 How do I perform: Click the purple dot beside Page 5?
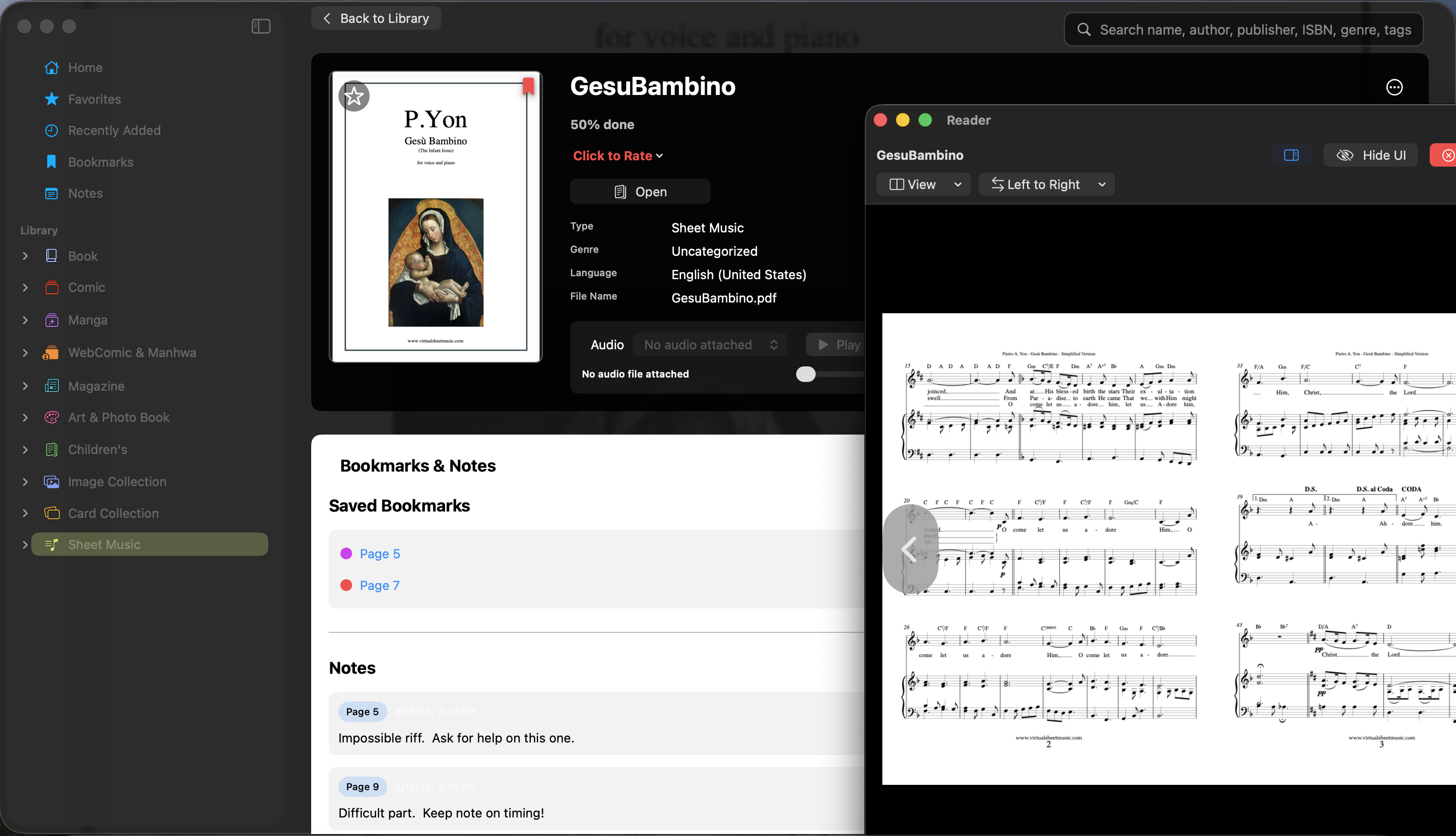point(346,553)
